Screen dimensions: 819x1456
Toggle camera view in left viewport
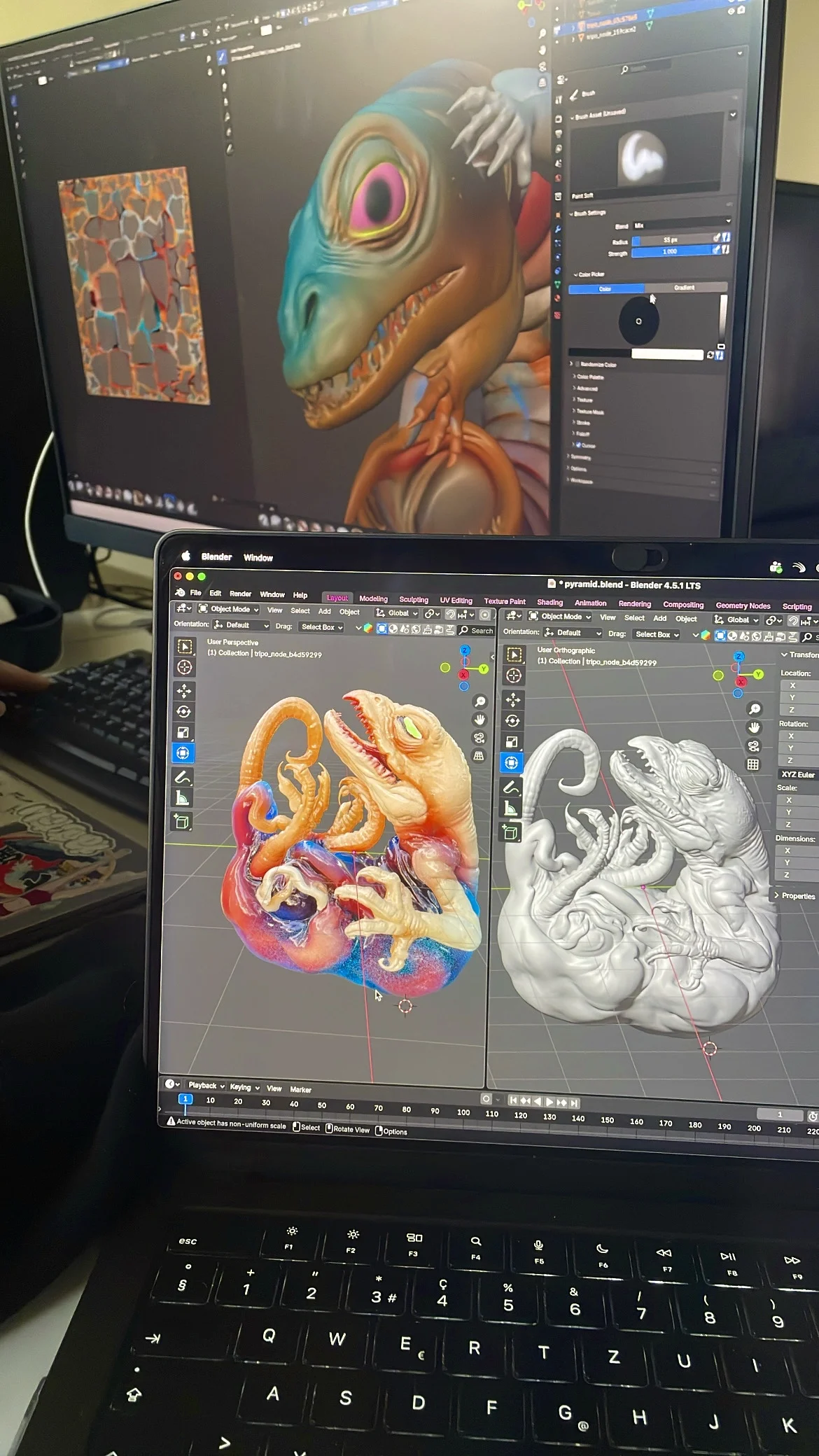point(479,738)
